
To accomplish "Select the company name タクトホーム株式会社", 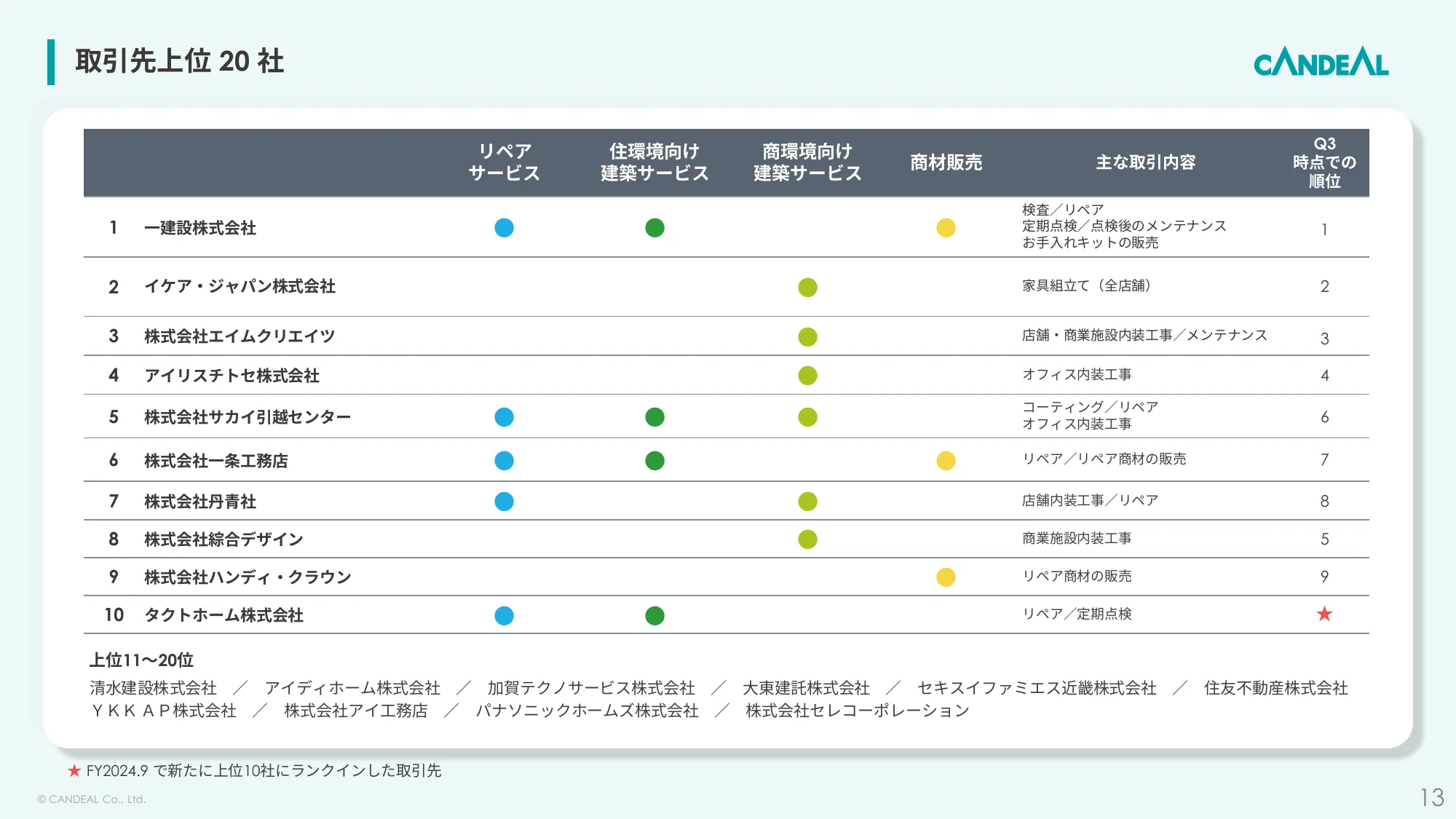I will pyautogui.click(x=223, y=615).
